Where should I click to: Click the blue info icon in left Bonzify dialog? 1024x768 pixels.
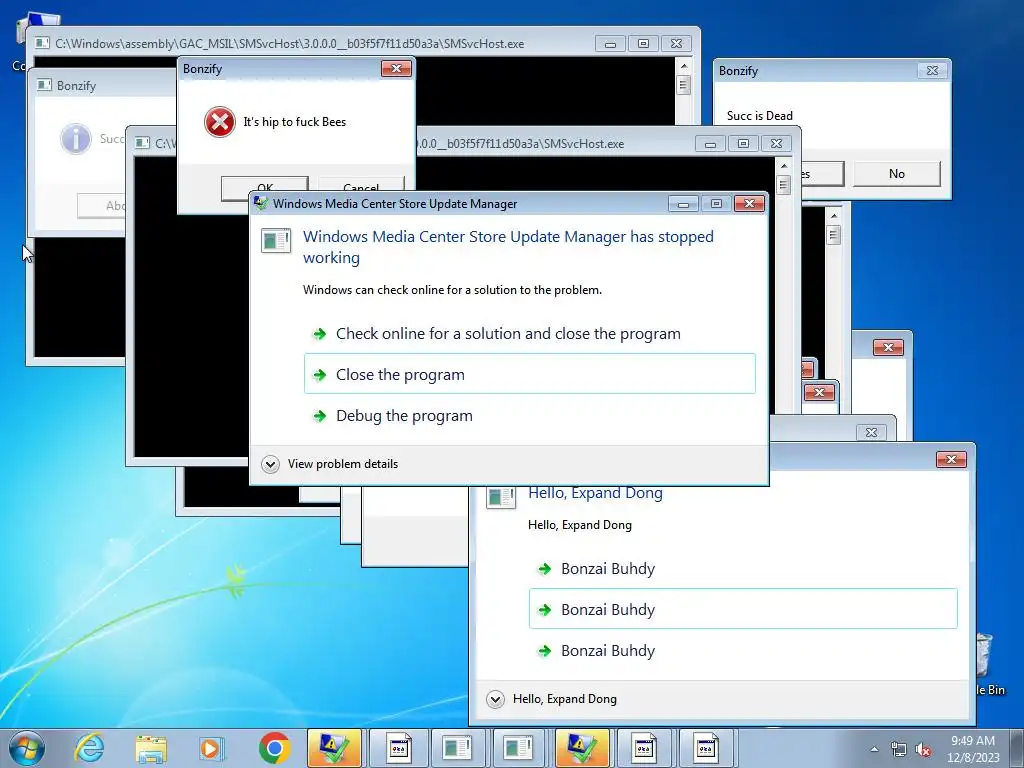pos(76,139)
